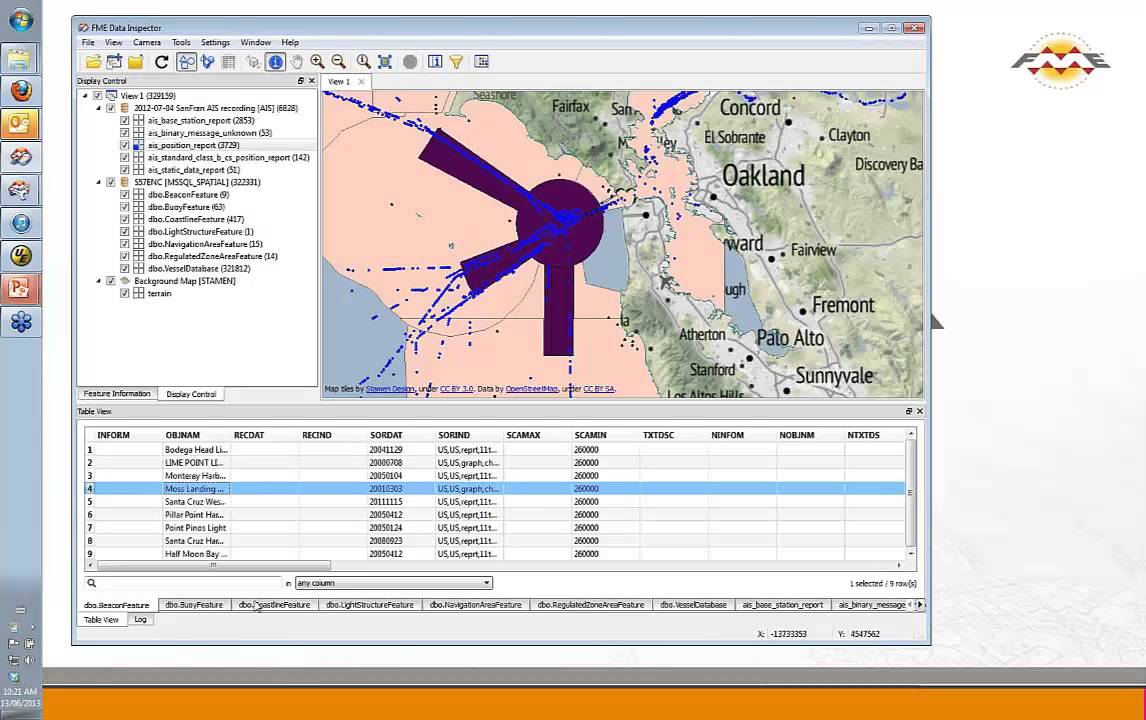Image resolution: width=1146 pixels, height=720 pixels.
Task: Open the Stamen Design link
Action: [x=390, y=389]
